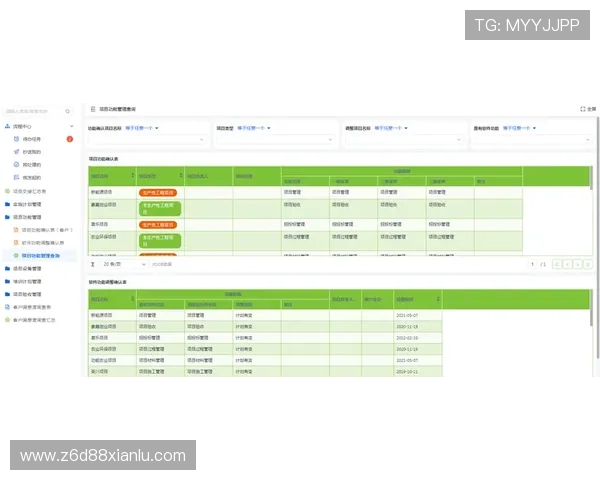Click the 我处理的 circle-check icon

pos(16,165)
